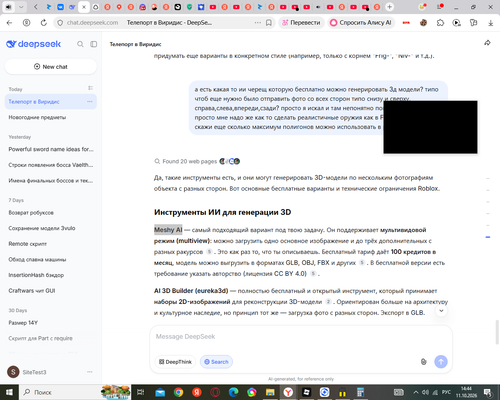The width and height of the screenshot is (500, 400).
Task: Open Craftwars чит GUI chat
Action: (x=51, y=291)
